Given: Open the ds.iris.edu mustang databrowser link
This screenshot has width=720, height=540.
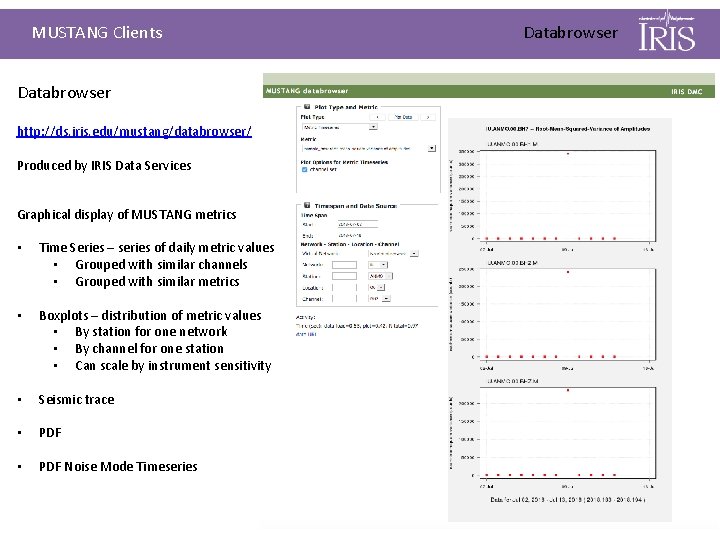Looking at the screenshot, I should pos(134,131).
